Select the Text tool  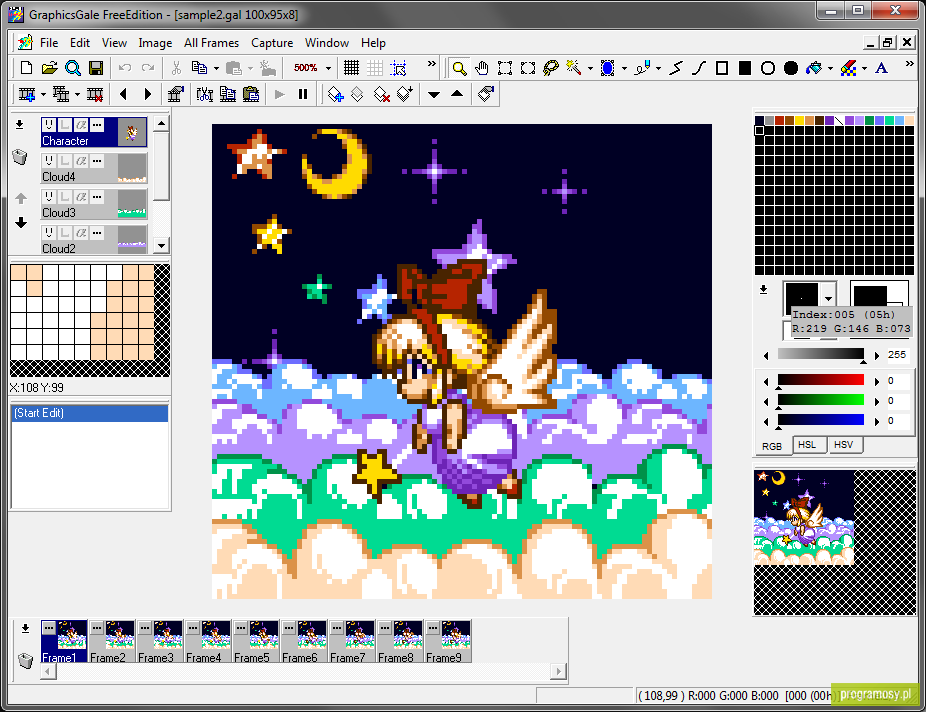coord(882,68)
